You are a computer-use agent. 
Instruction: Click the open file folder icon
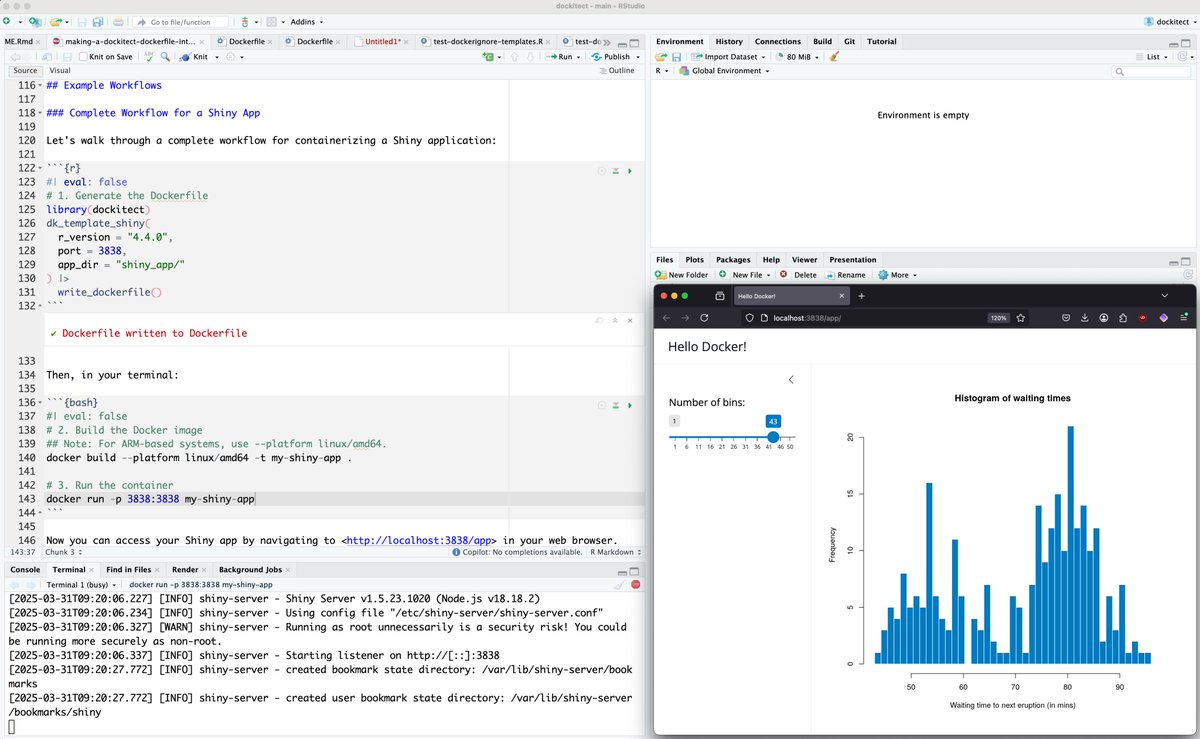57,21
